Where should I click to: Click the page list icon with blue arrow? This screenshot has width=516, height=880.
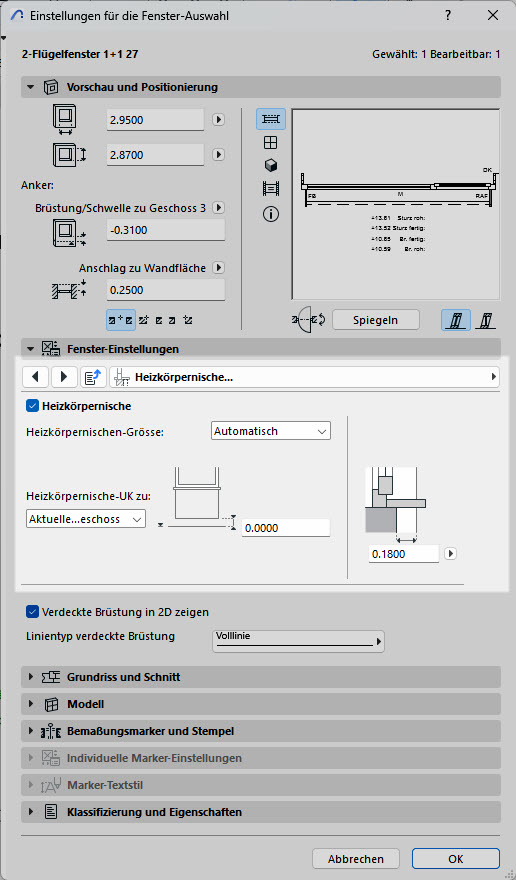[93, 377]
